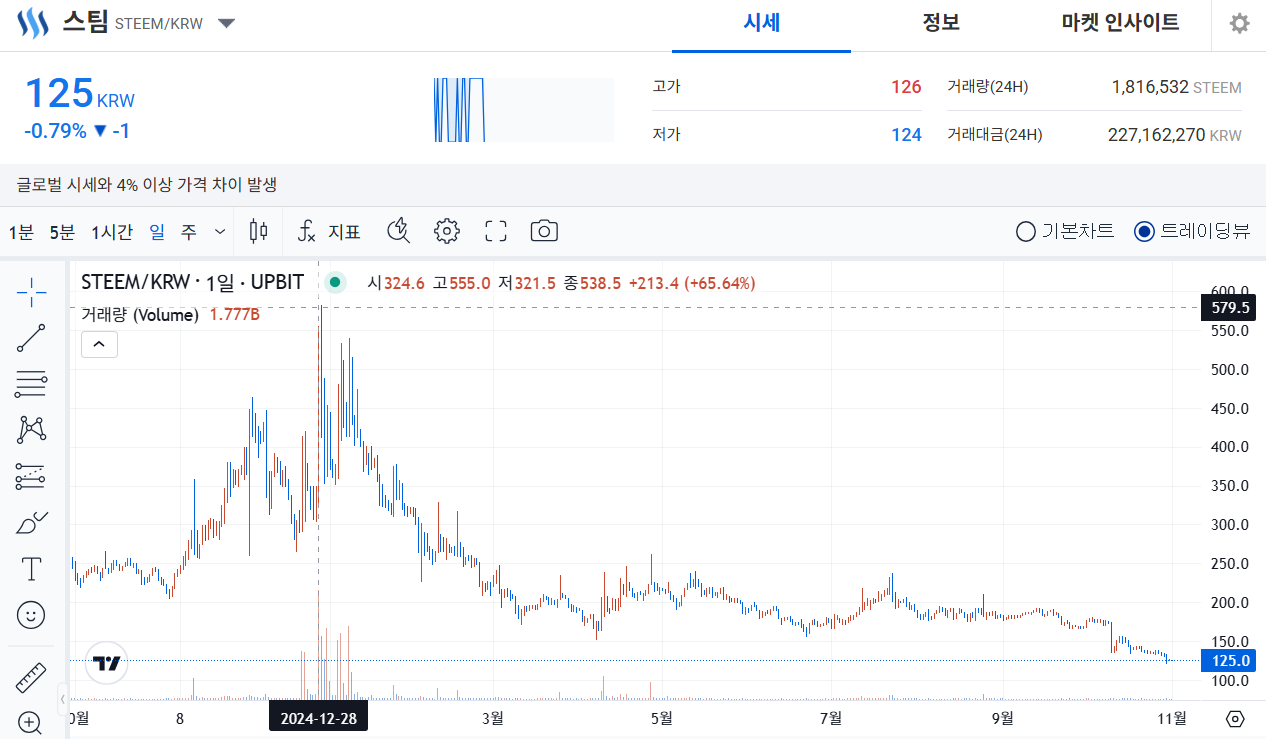
Task: Open the candlestick chart type selector
Action: click(258, 232)
